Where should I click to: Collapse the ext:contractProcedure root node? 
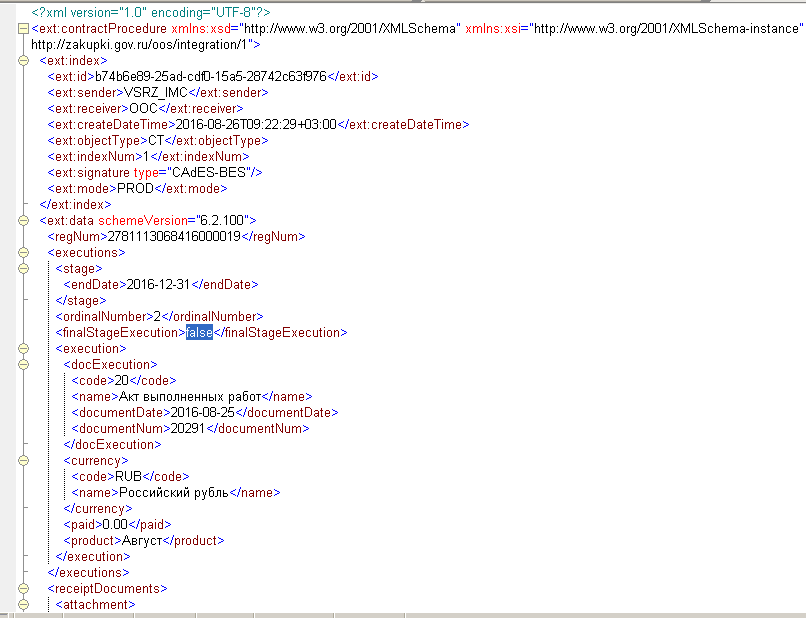tap(23, 29)
